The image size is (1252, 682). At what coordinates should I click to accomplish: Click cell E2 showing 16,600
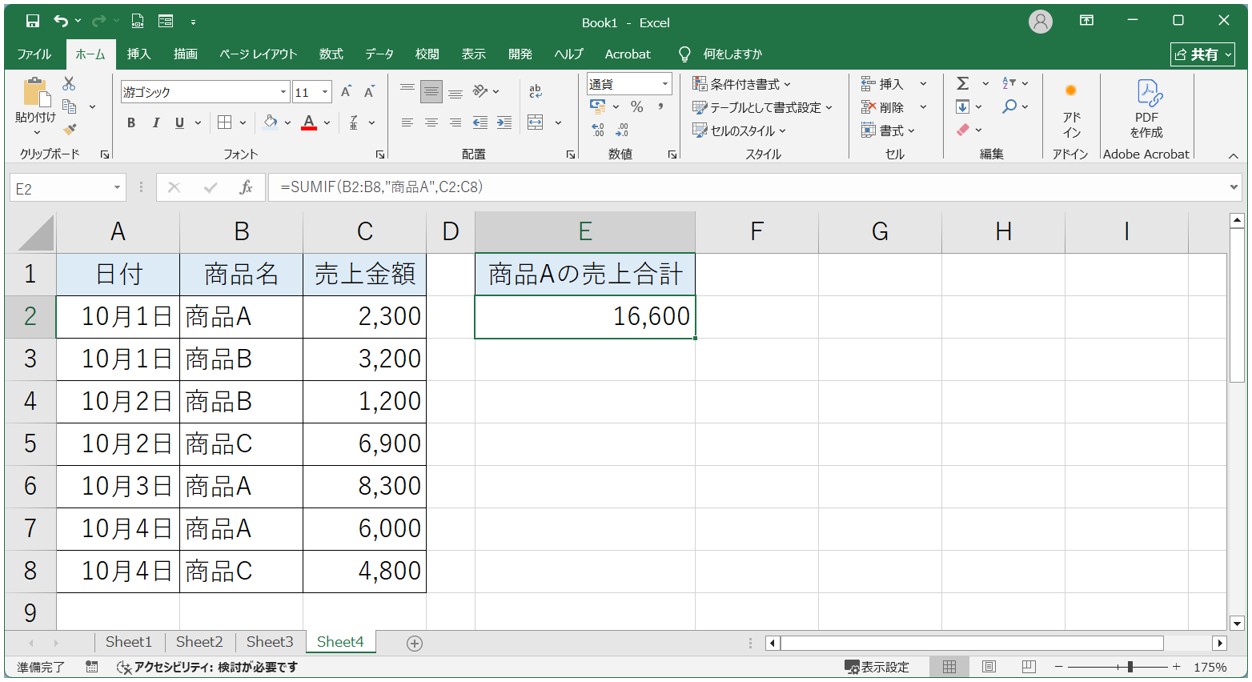tap(585, 315)
